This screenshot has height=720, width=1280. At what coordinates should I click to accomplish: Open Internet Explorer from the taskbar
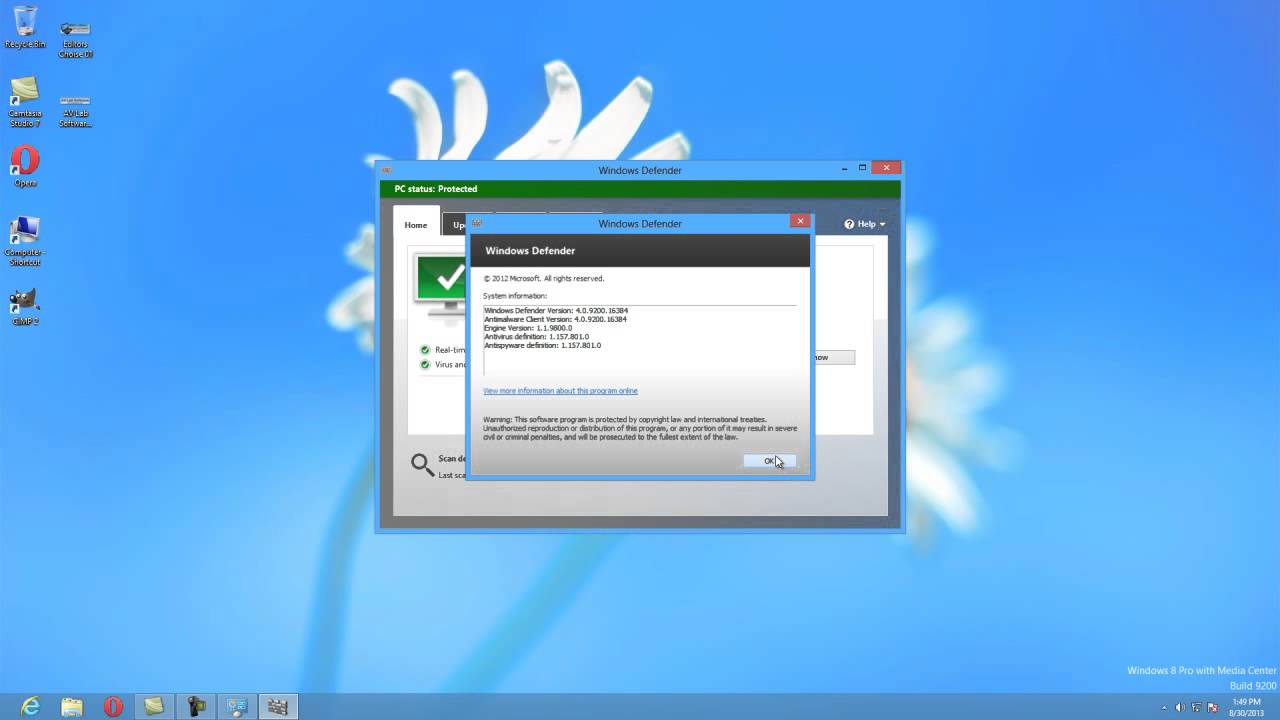pyautogui.click(x=30, y=707)
